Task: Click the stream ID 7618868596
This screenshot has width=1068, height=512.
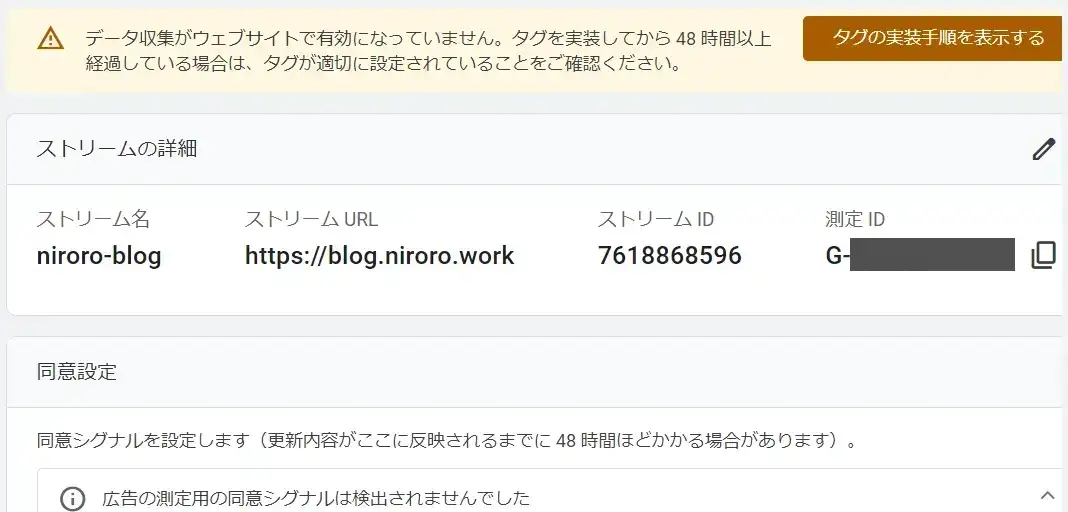Action: [670, 256]
